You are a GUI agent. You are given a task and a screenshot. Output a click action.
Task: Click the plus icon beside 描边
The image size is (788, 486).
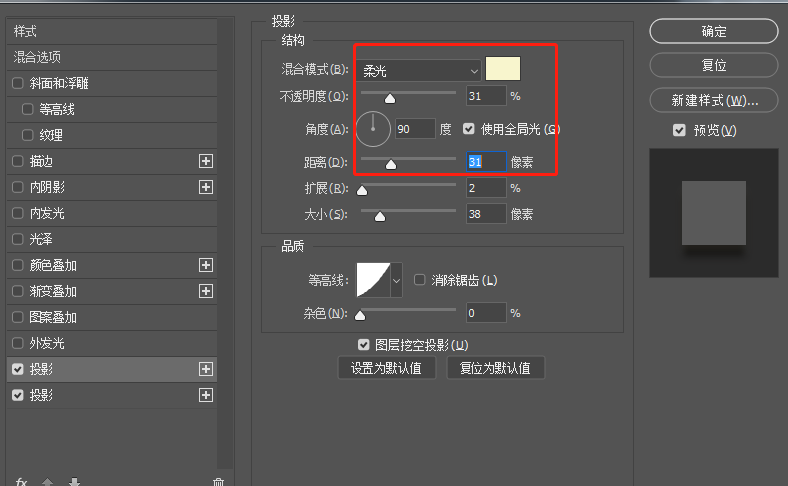pyautogui.click(x=206, y=161)
